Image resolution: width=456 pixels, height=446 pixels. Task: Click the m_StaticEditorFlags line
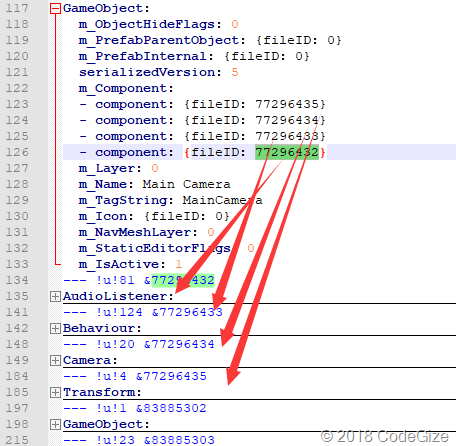tap(166, 248)
